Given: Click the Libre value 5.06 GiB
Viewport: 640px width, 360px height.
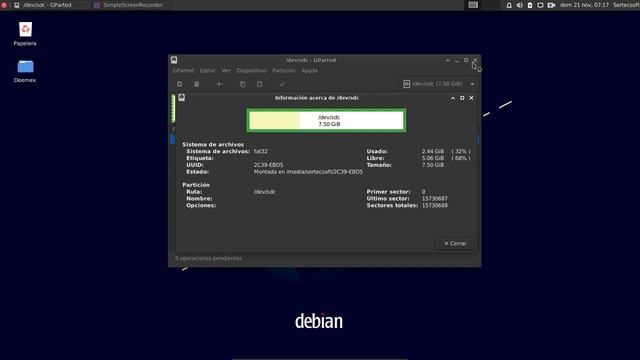Looking at the screenshot, I should [x=433, y=158].
